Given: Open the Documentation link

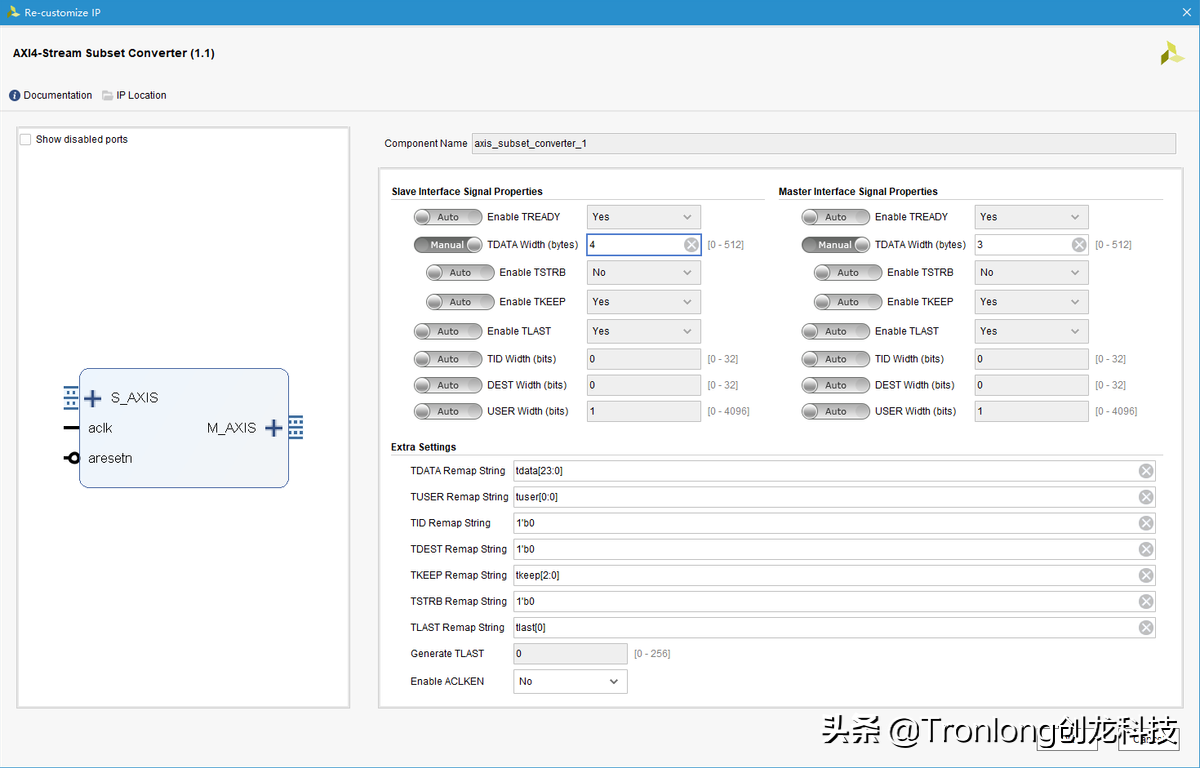Looking at the screenshot, I should (58, 96).
